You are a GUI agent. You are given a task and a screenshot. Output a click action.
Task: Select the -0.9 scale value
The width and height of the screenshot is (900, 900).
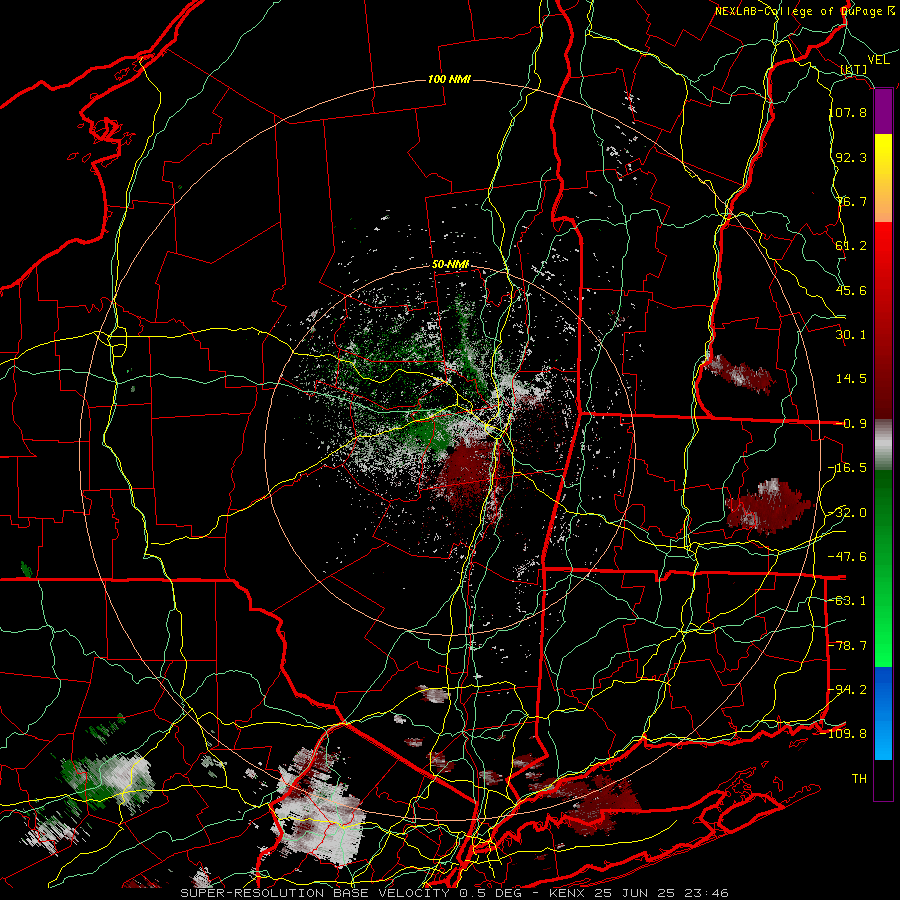(851, 424)
